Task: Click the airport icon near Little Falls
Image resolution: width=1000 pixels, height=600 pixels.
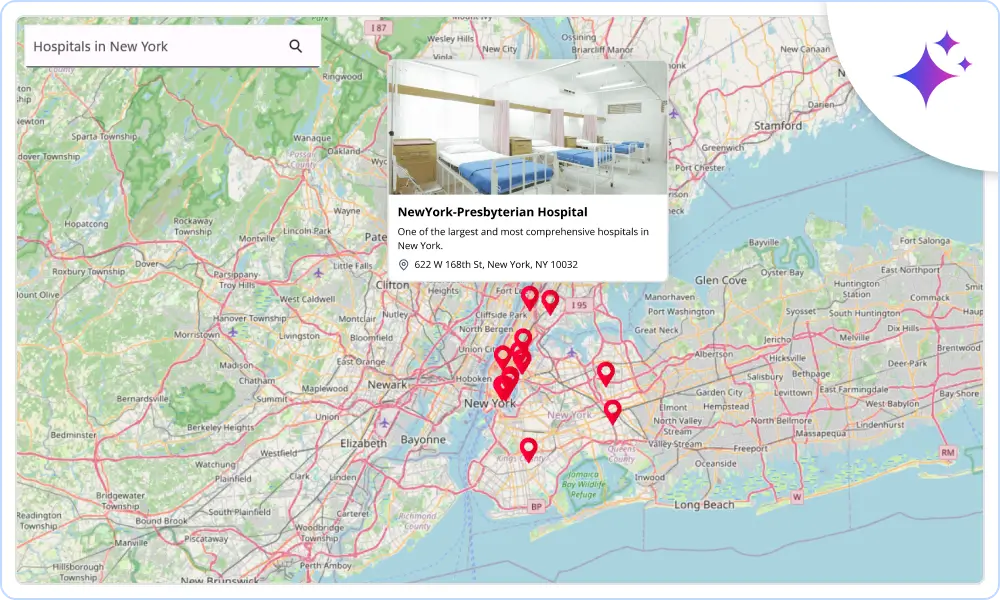Action: point(318,273)
